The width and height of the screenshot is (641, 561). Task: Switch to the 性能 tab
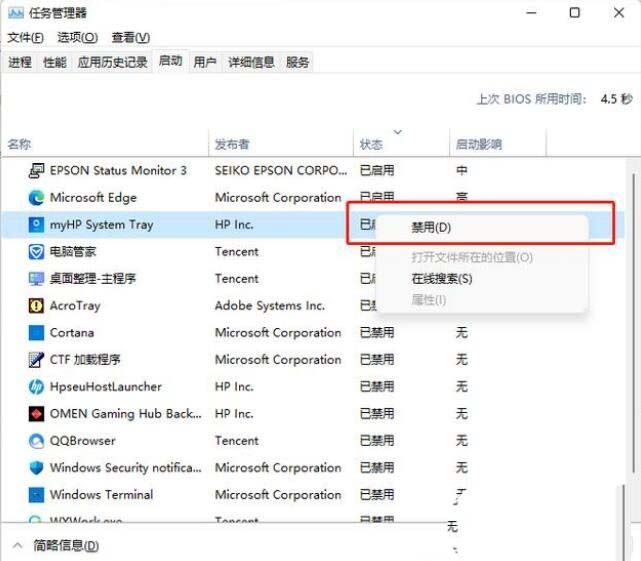pyautogui.click(x=54, y=62)
